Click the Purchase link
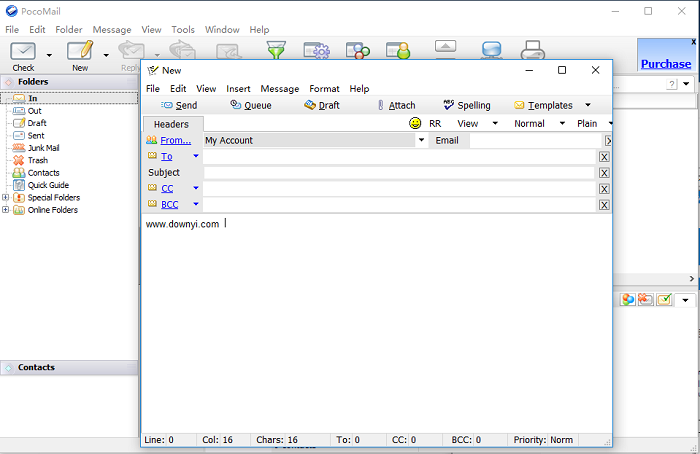 tap(665, 64)
